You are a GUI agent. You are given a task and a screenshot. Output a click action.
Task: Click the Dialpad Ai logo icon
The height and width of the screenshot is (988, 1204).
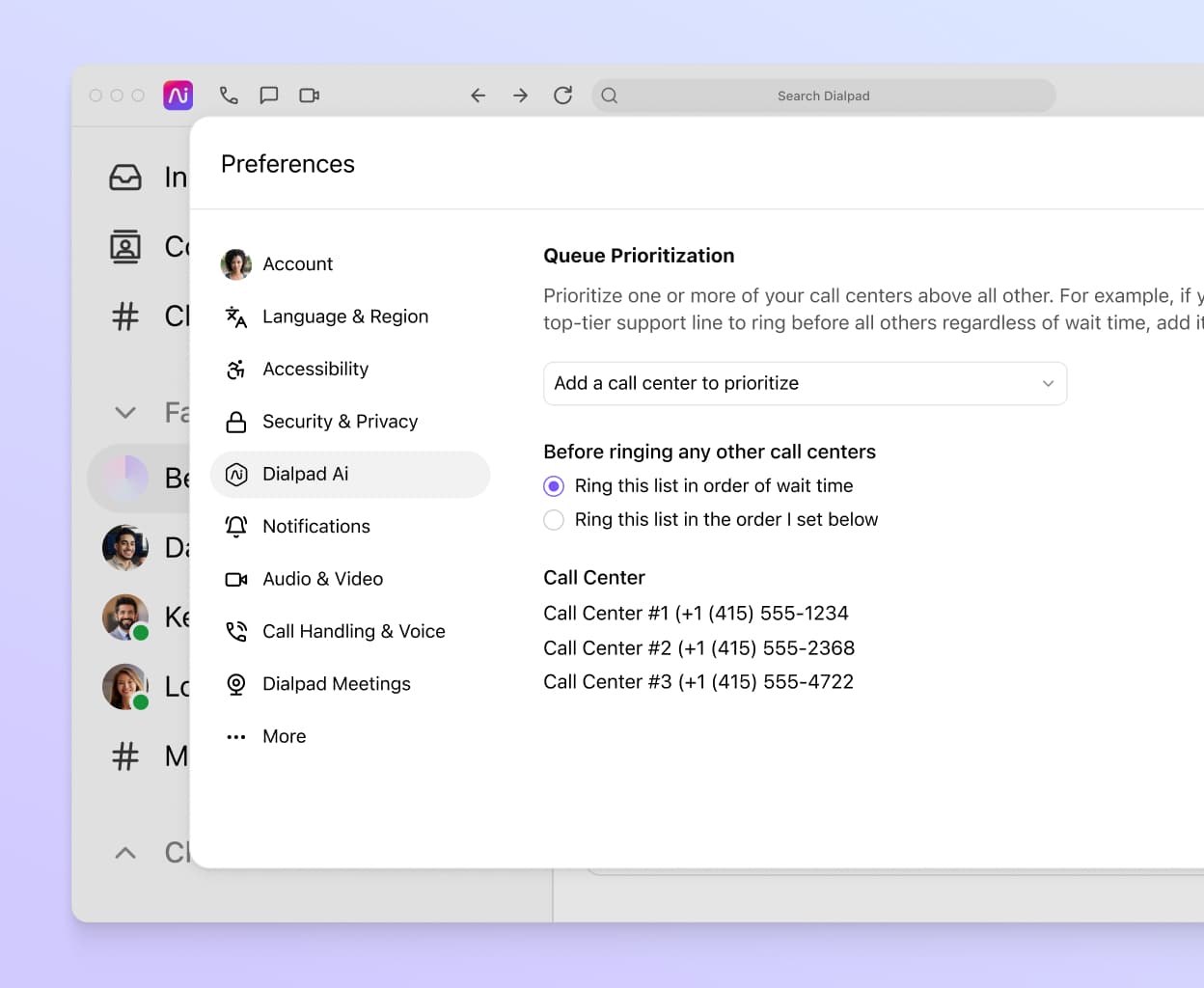[x=178, y=95]
